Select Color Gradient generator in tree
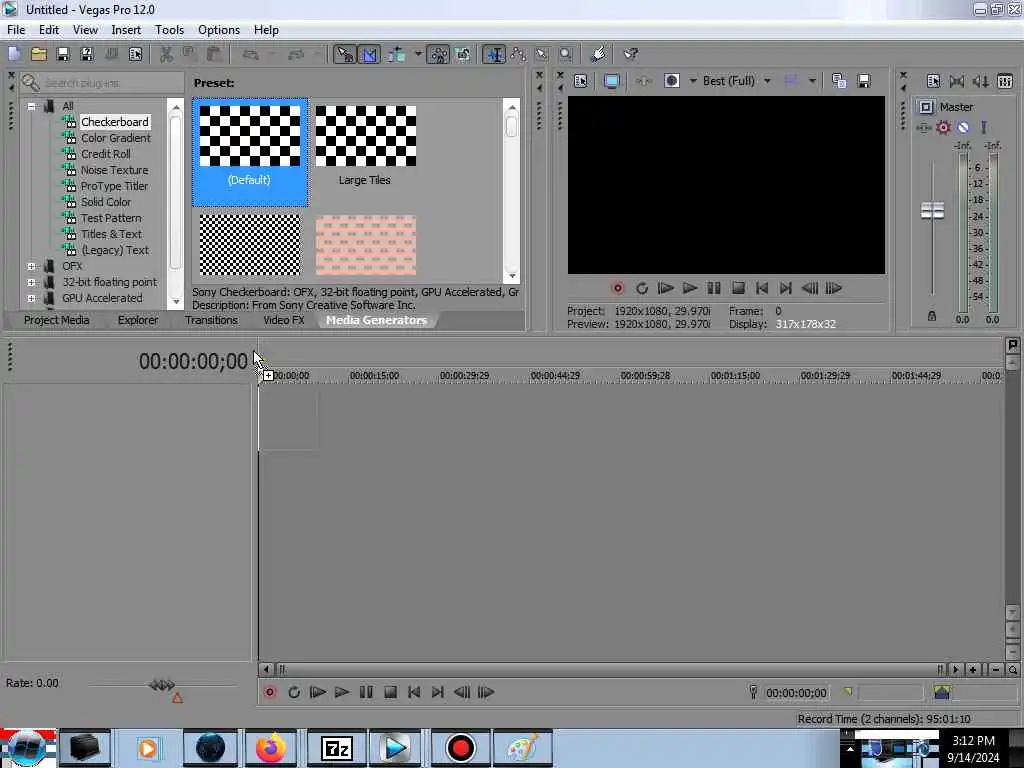The width and height of the screenshot is (1024, 768). [116, 138]
